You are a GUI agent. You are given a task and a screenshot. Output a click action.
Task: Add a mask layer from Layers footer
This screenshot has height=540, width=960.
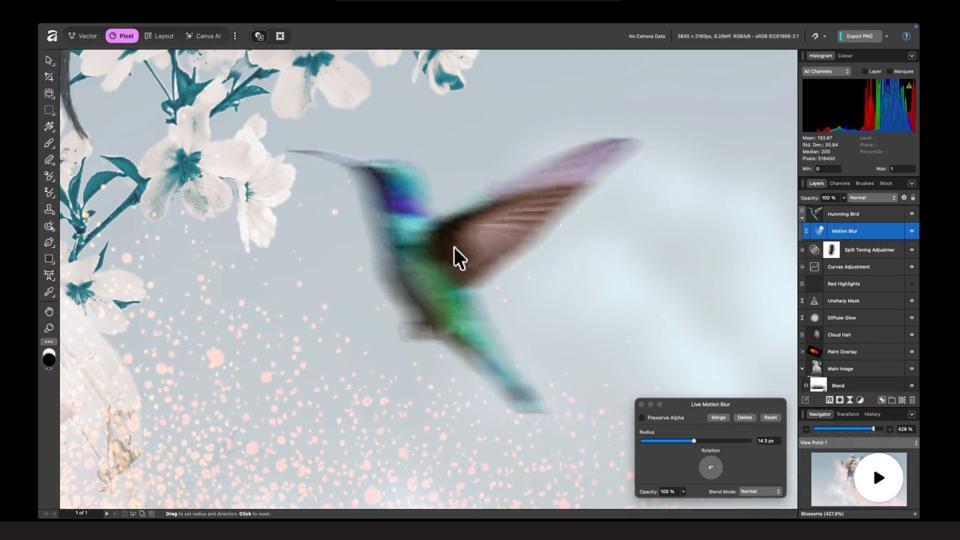[839, 400]
